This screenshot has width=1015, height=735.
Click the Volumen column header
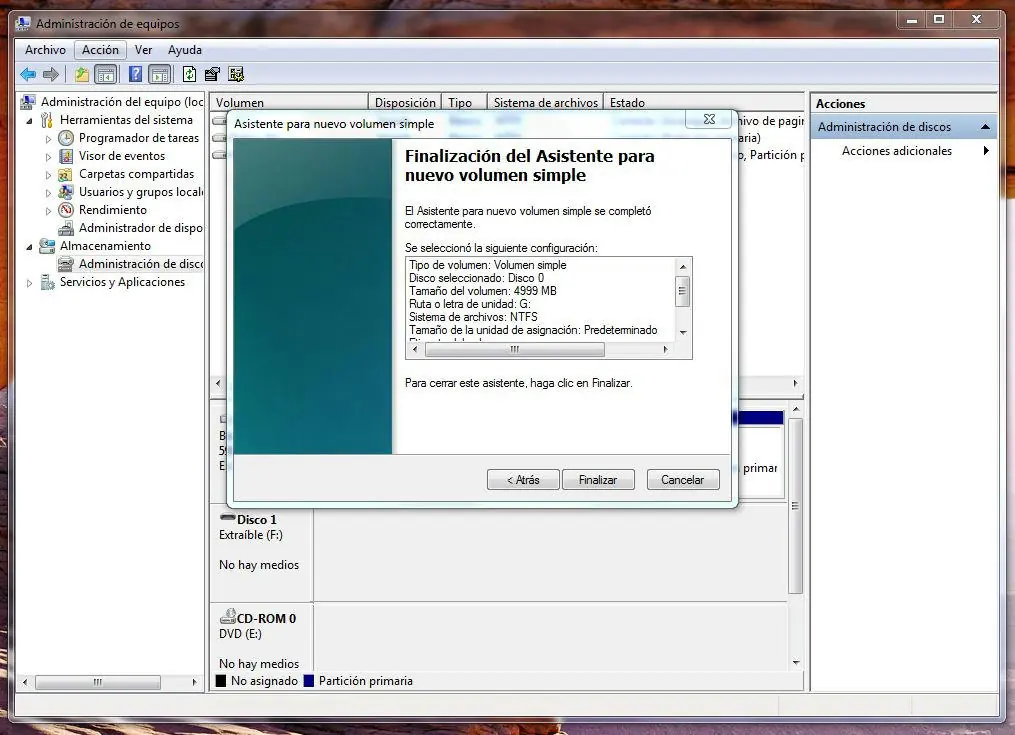[240, 103]
